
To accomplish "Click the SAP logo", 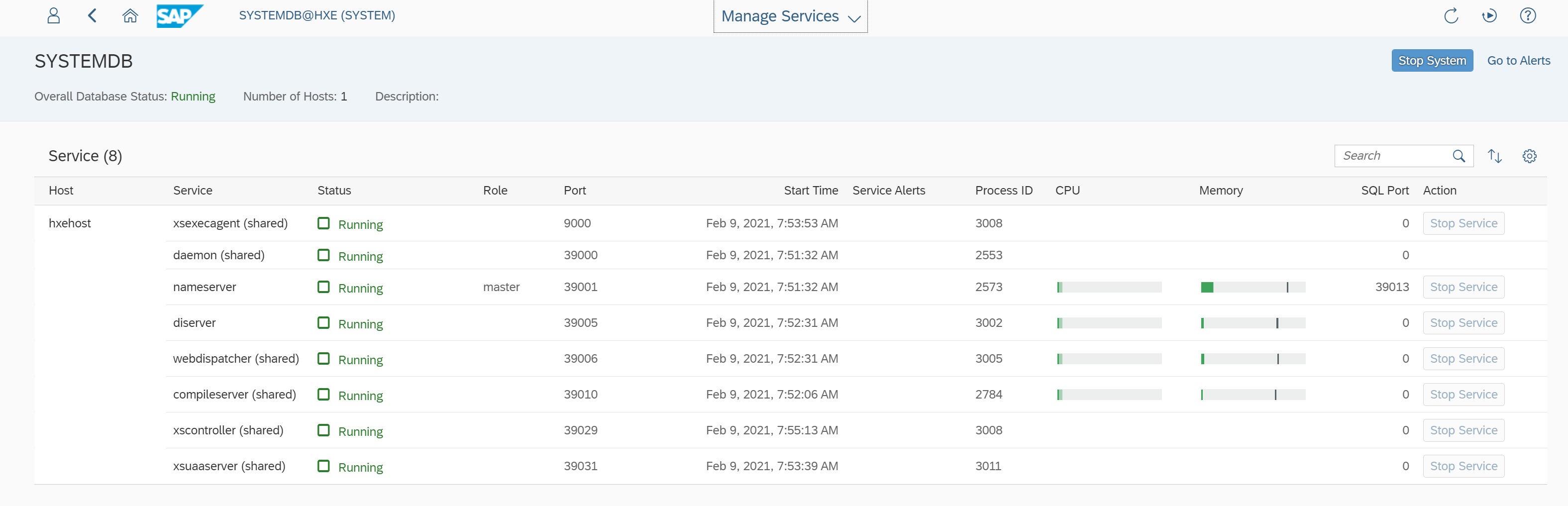I will [x=179, y=16].
